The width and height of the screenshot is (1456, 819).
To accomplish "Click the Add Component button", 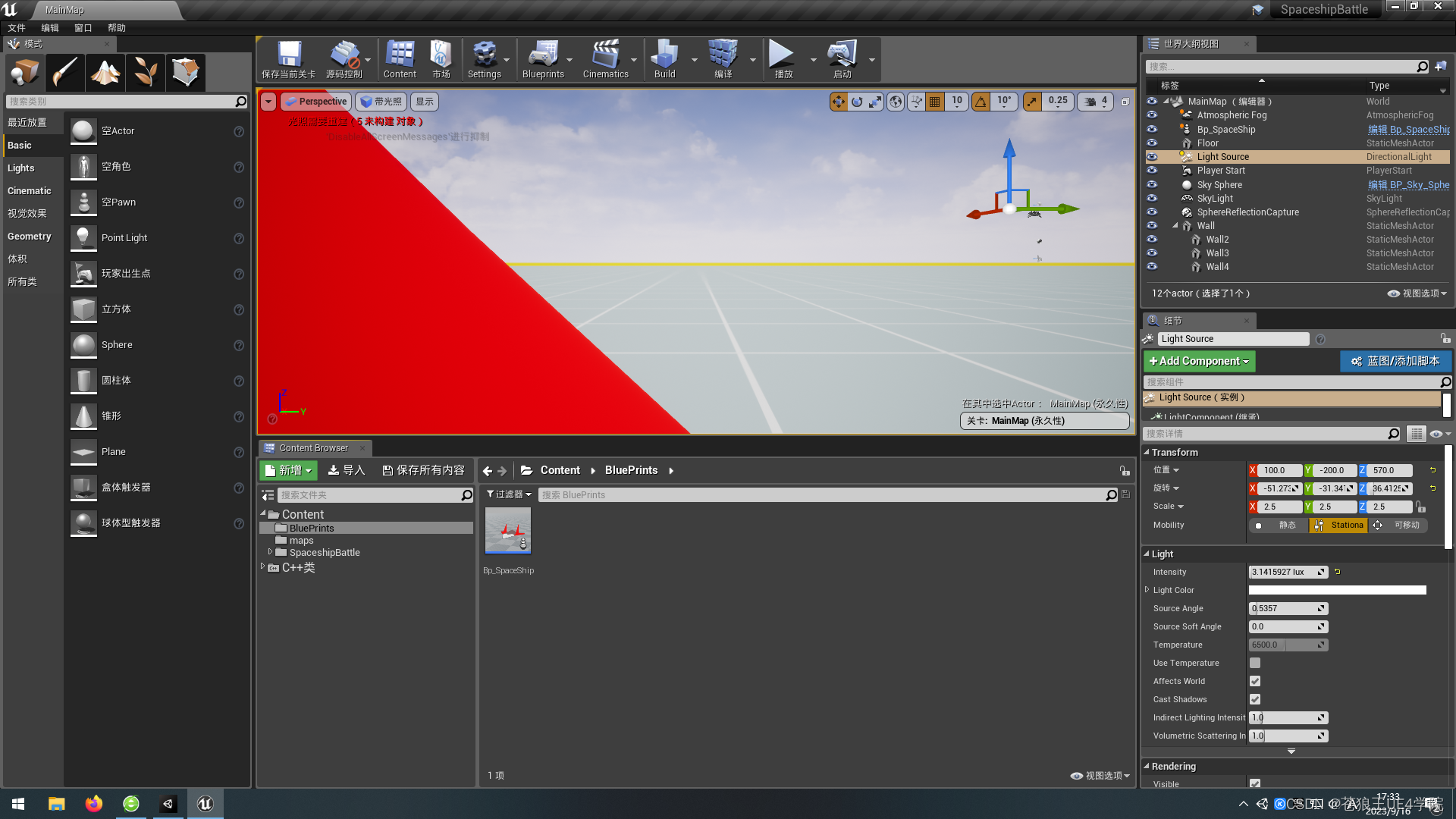I will click(1198, 361).
